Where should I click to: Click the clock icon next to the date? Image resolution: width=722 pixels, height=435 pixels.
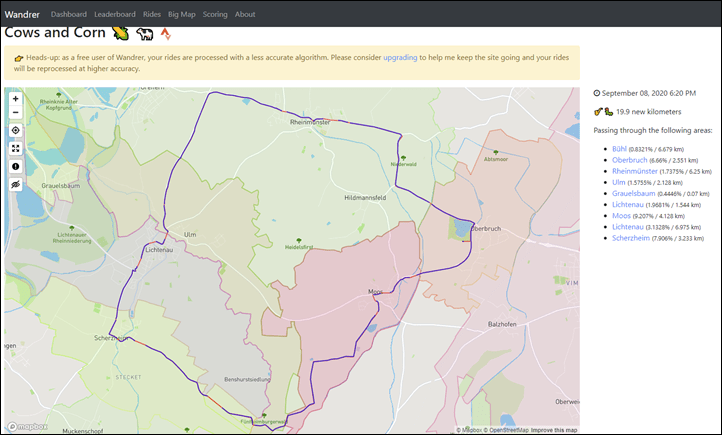tap(597, 93)
